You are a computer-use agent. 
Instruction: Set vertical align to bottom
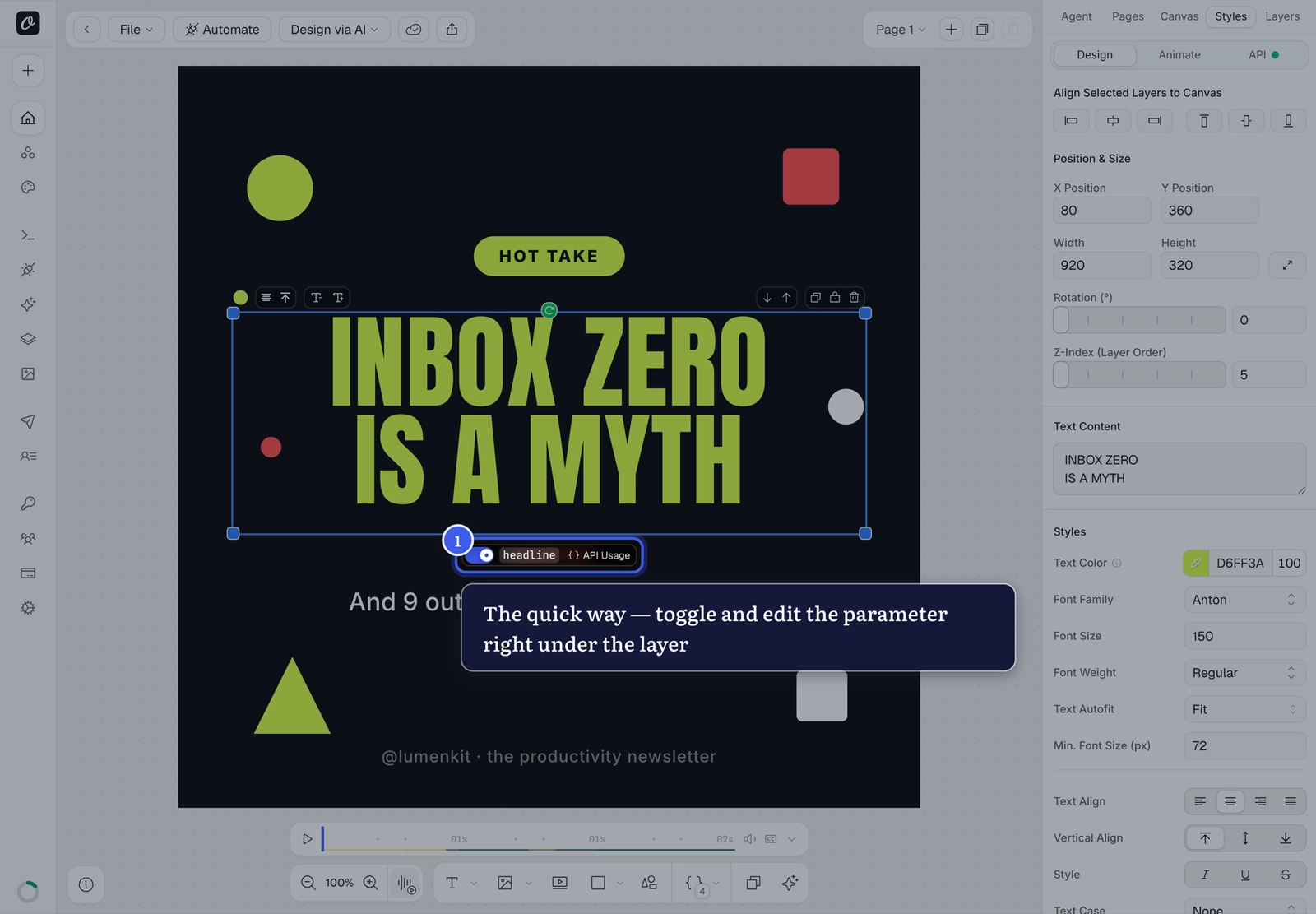1286,837
